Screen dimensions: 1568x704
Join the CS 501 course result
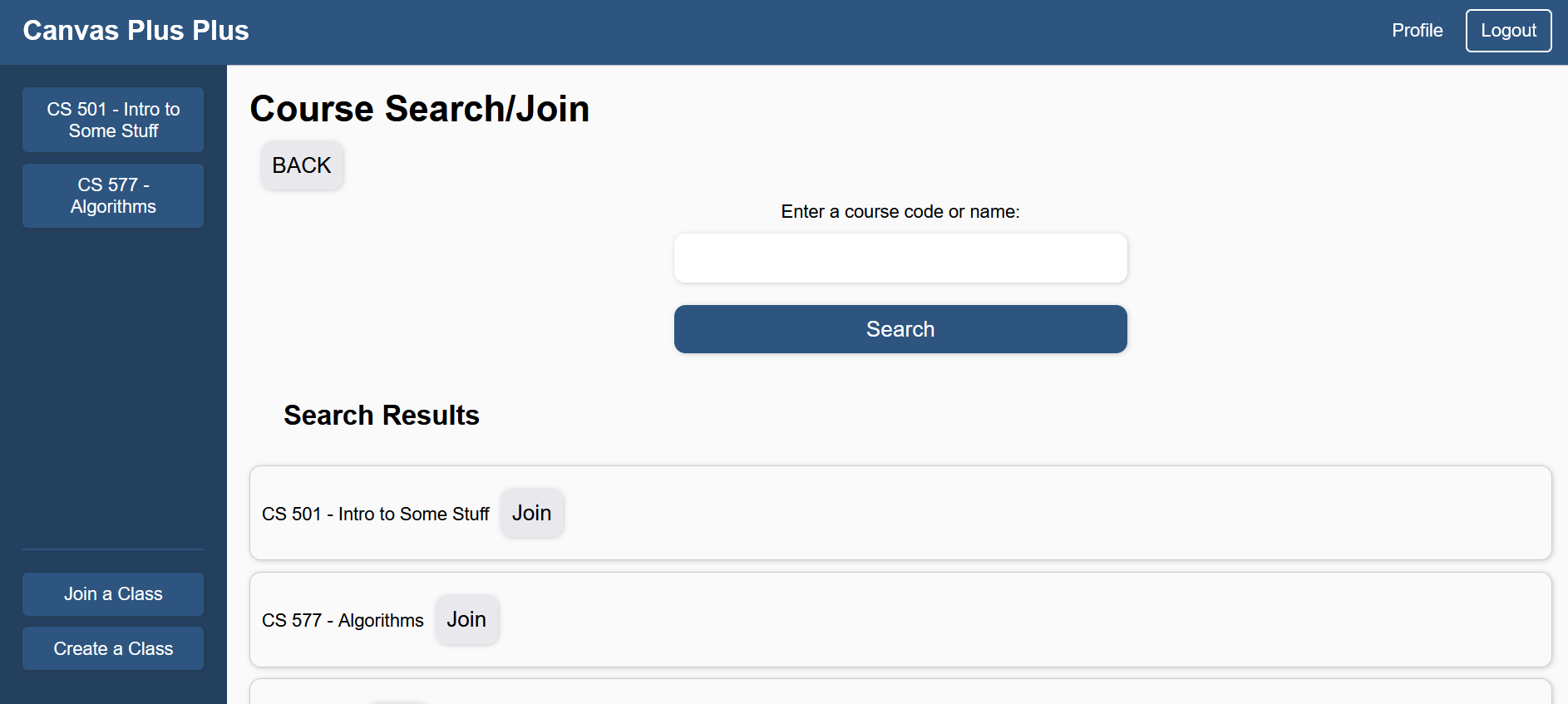[532, 513]
